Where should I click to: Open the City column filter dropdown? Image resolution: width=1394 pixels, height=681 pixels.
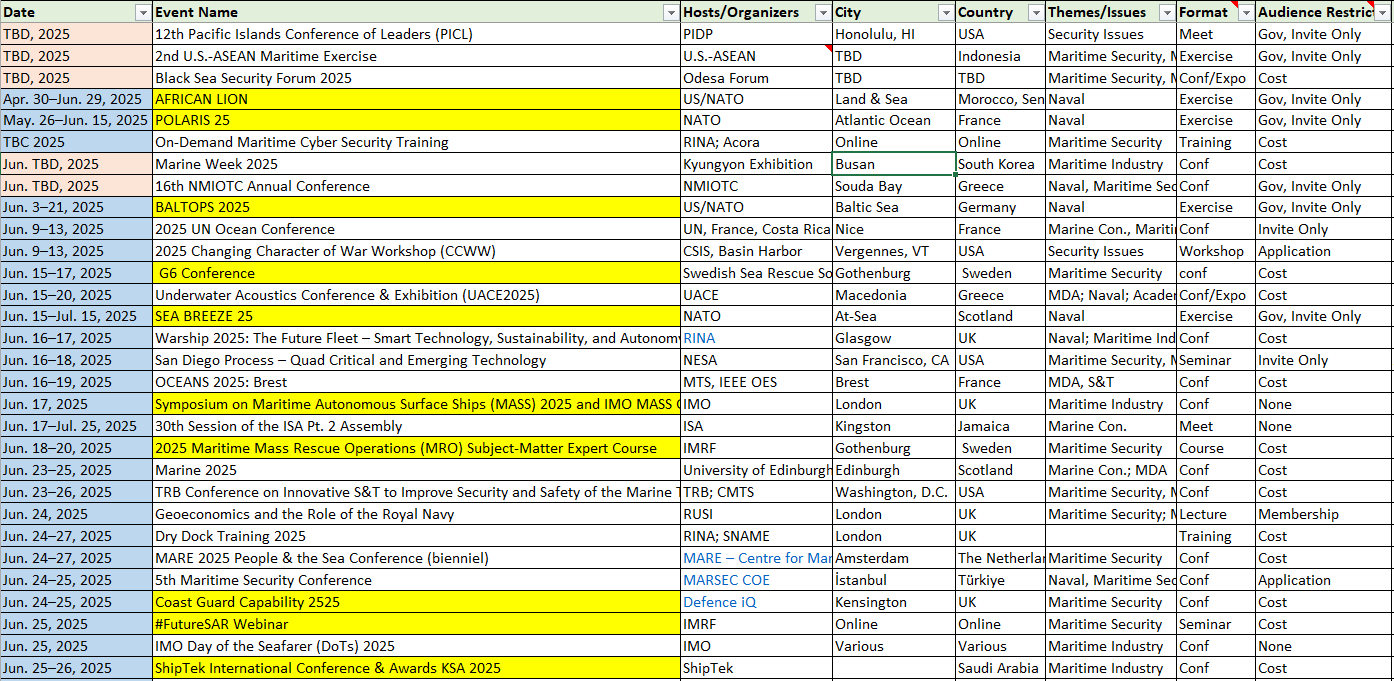[946, 12]
